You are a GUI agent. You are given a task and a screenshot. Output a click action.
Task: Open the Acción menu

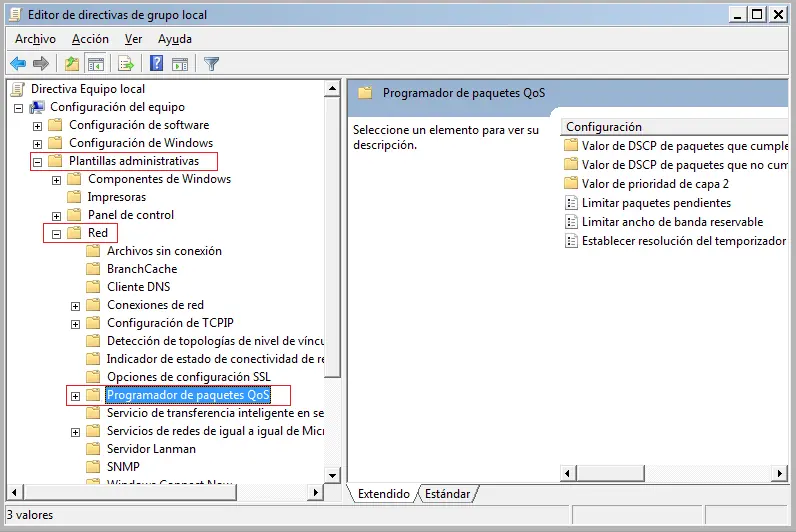(90, 39)
